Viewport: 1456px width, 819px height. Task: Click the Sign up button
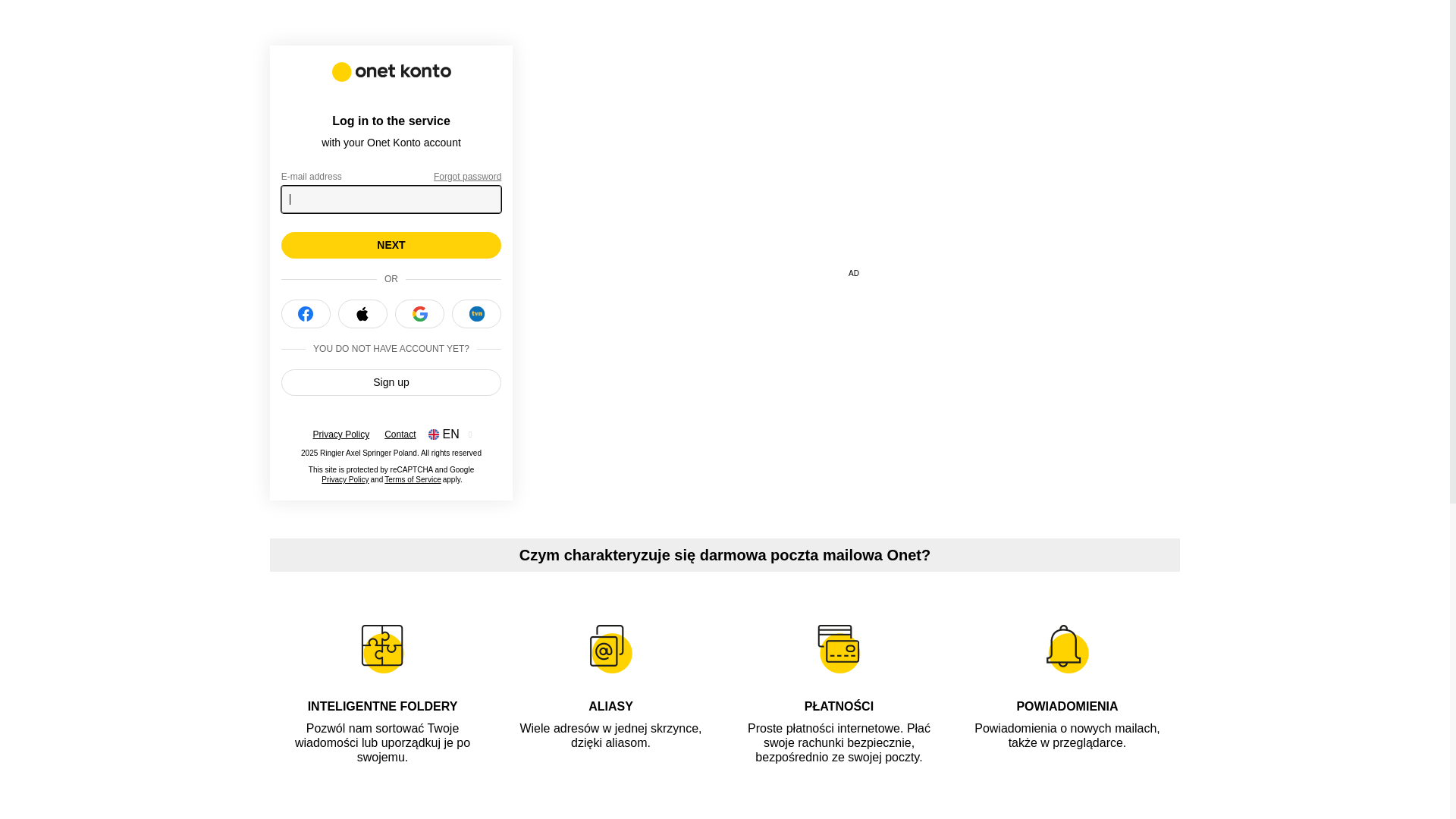pyautogui.click(x=391, y=382)
